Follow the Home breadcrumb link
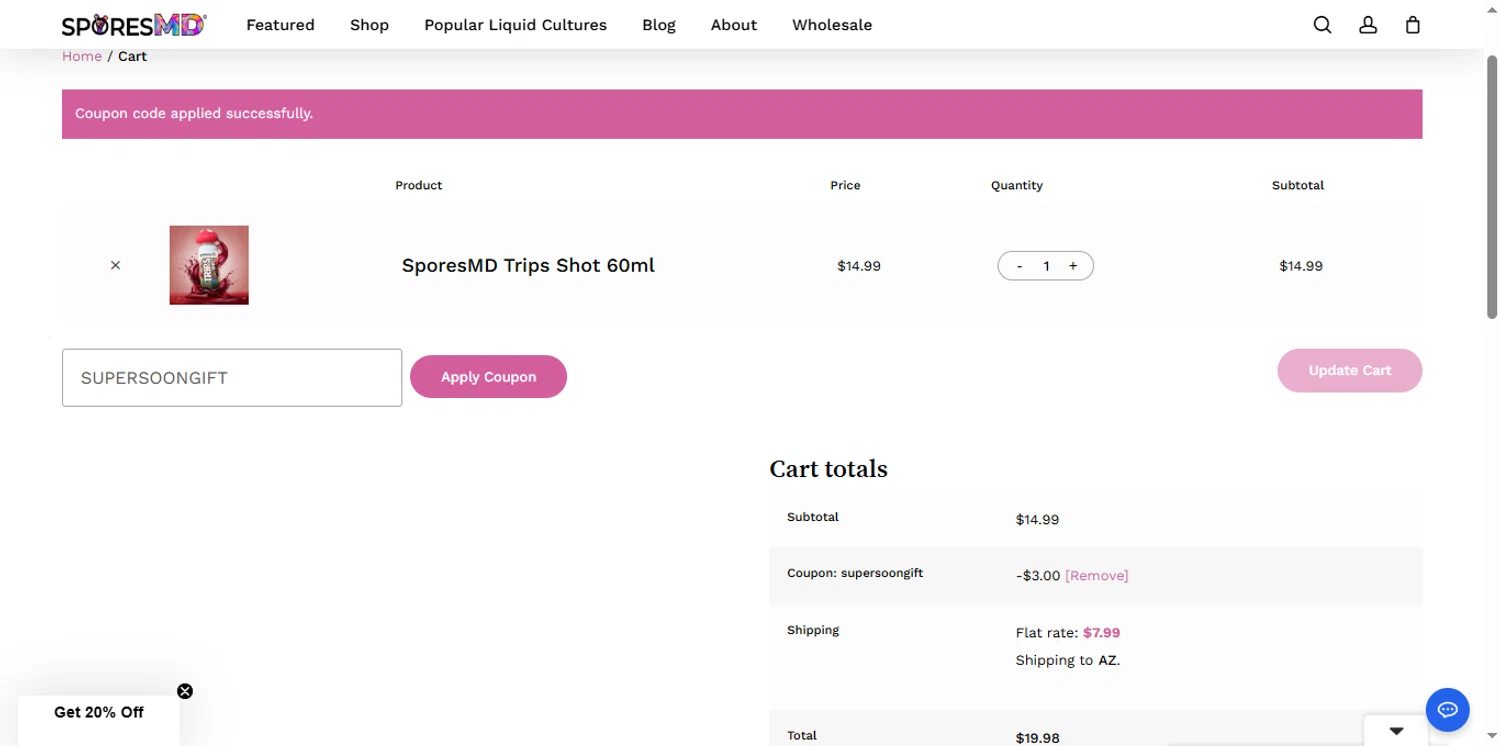Viewport: 1500px width, 746px height. coord(82,56)
